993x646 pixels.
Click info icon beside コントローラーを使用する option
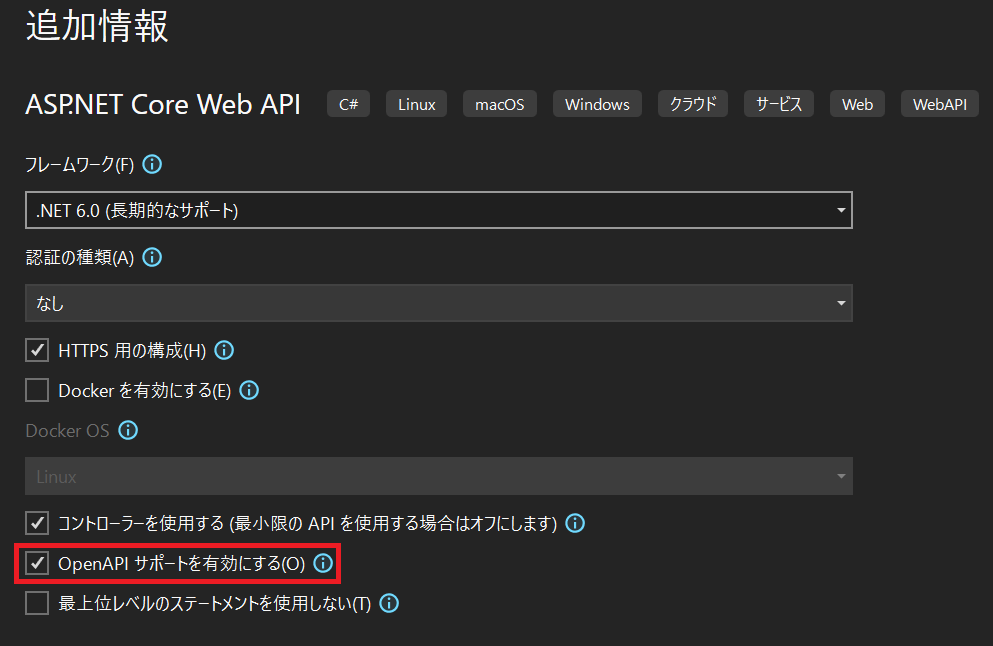(x=575, y=523)
